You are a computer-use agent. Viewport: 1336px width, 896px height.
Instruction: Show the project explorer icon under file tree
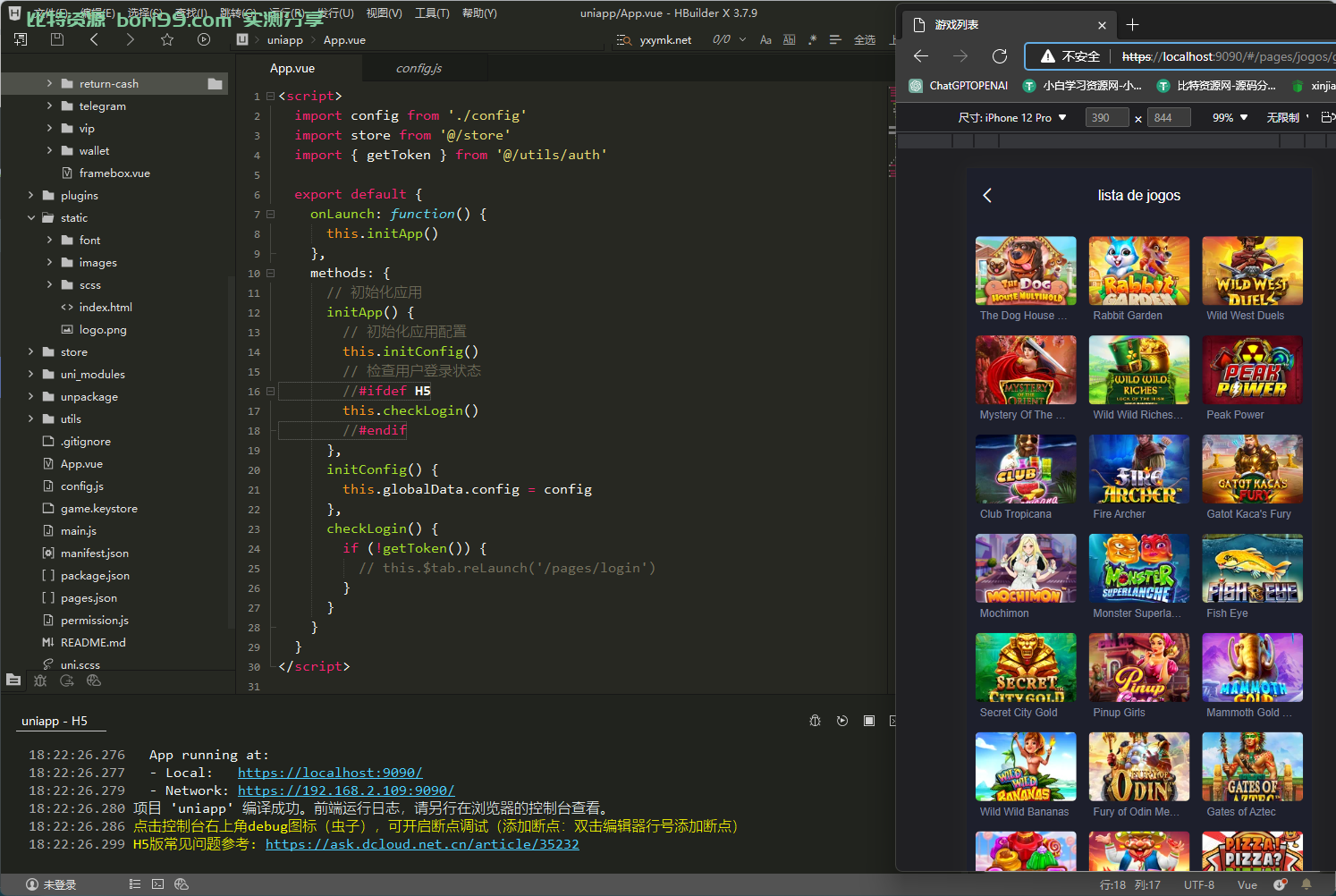[13, 680]
